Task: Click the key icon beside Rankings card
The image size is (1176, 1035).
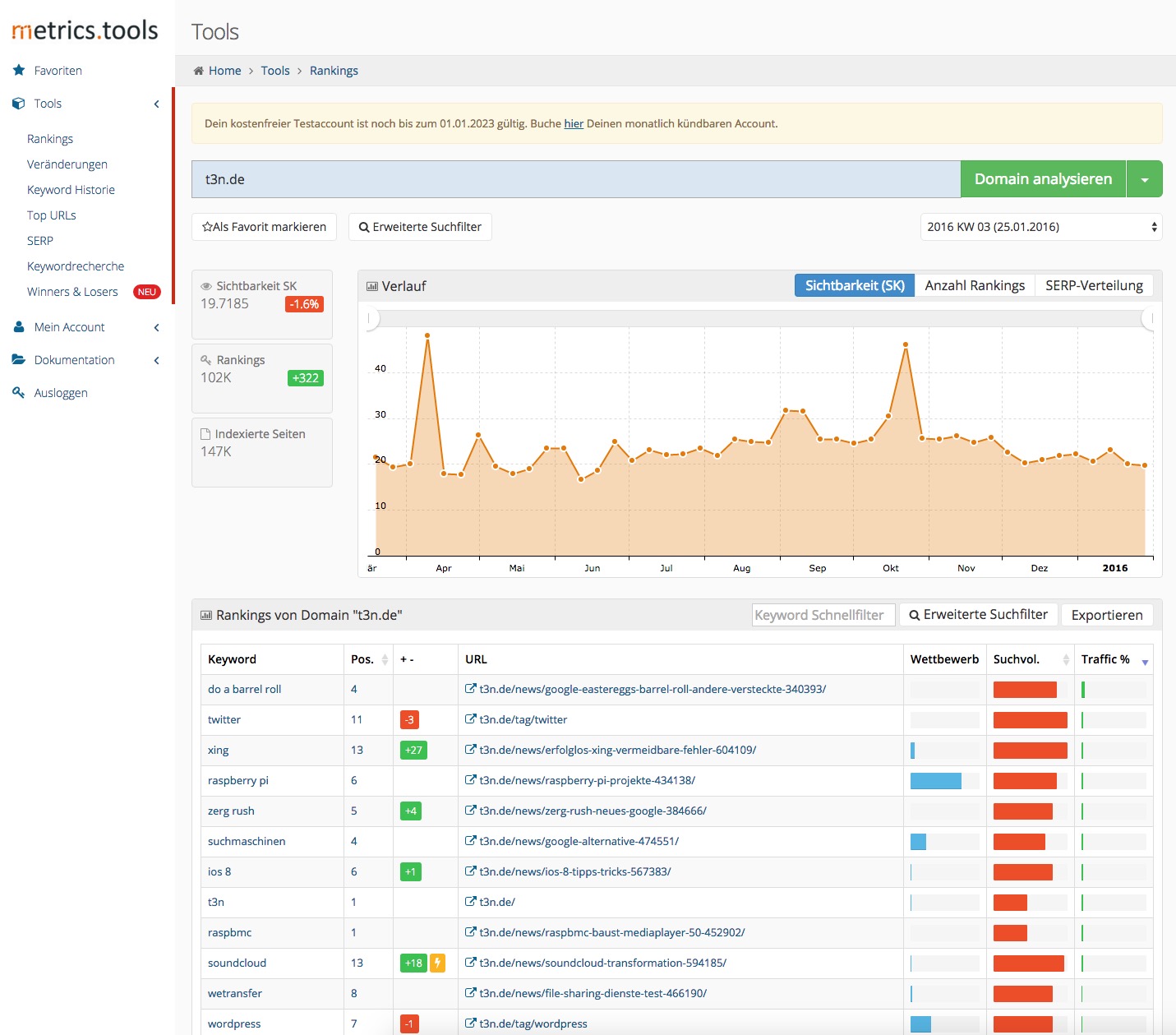Action: pyautogui.click(x=206, y=360)
